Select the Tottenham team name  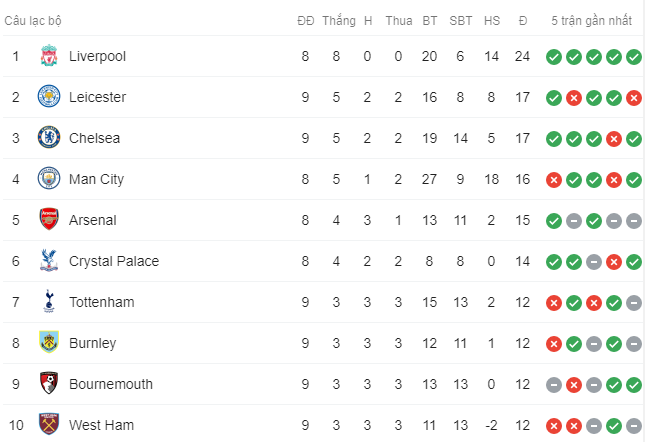[x=102, y=302]
